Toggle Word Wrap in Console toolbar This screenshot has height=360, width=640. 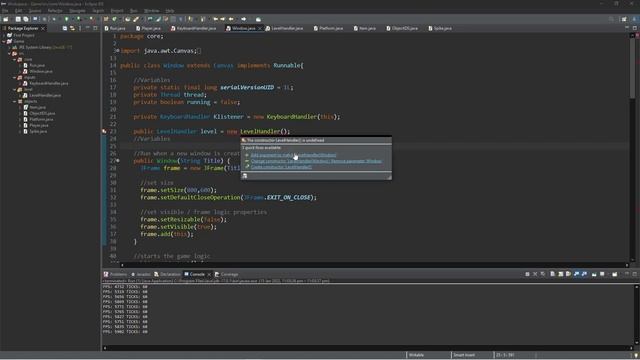(x=568, y=274)
